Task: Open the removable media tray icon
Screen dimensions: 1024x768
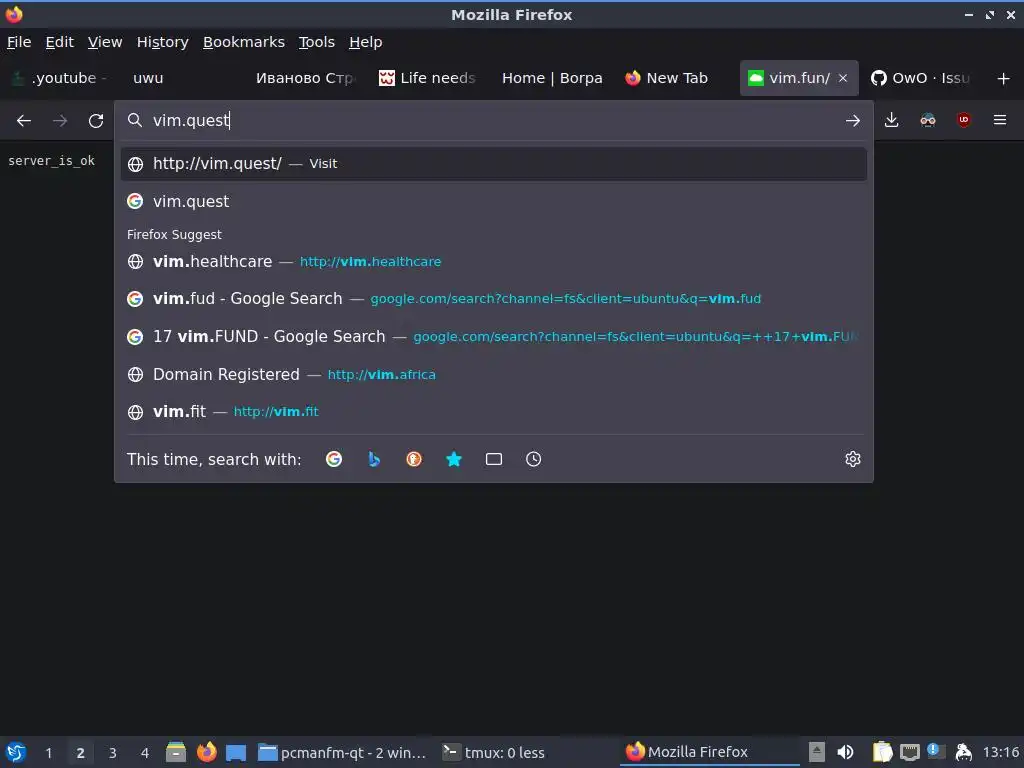Action: 816,752
